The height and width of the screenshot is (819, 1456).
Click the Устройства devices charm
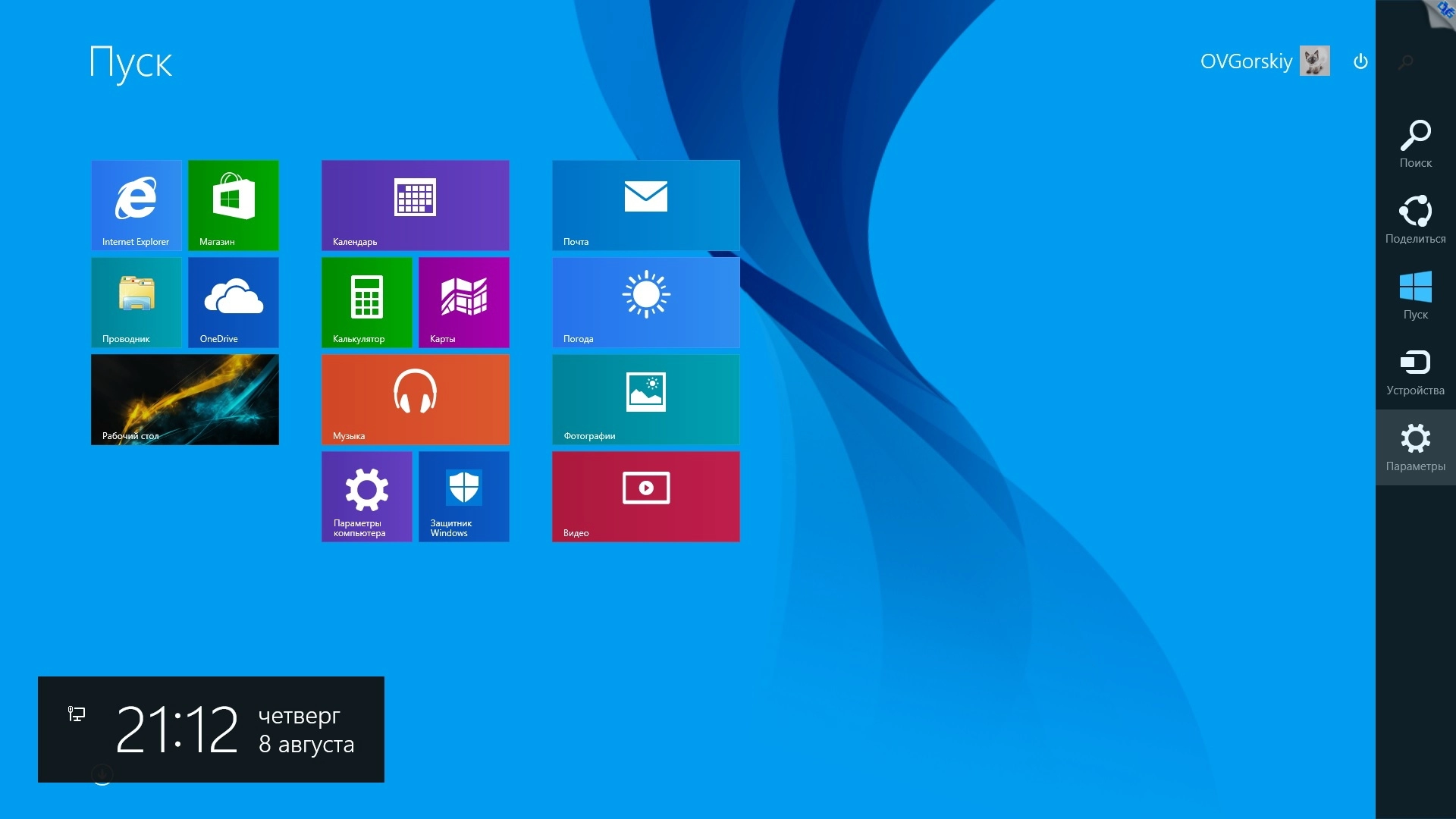[x=1415, y=372]
